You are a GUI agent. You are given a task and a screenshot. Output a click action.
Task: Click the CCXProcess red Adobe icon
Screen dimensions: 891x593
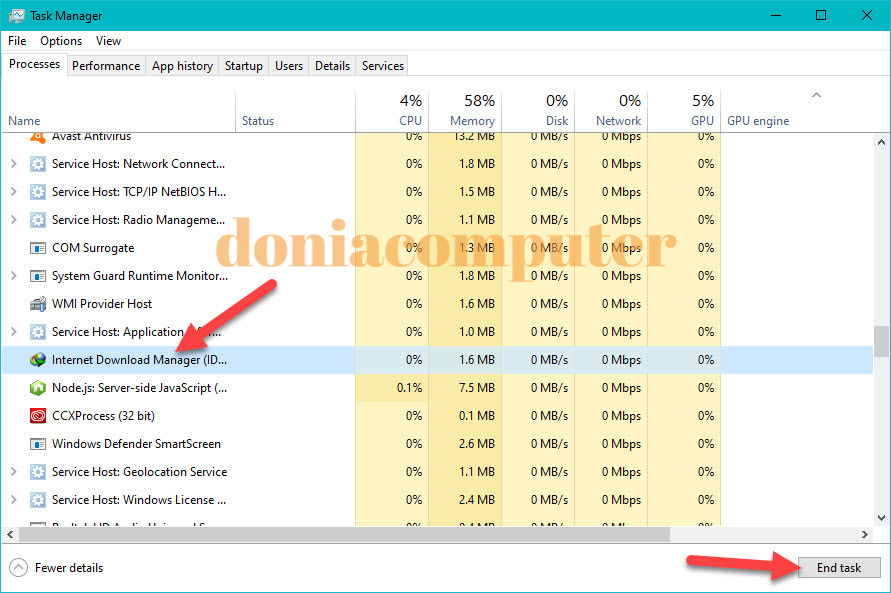pos(38,416)
